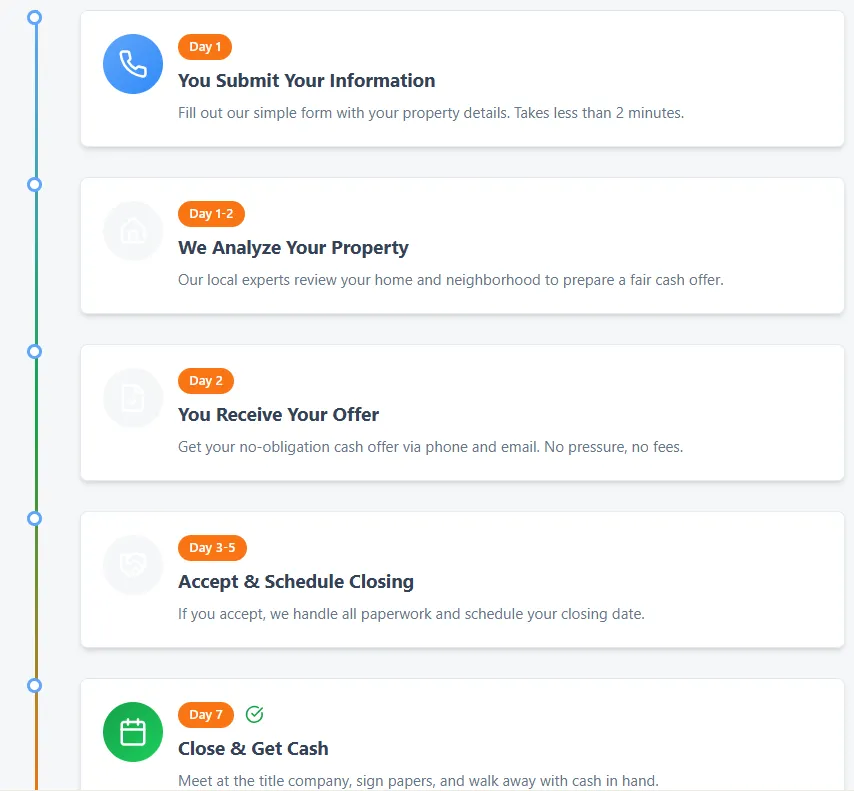Click the green calendar icon circle
Viewport: 854px width, 791px height.
(133, 732)
